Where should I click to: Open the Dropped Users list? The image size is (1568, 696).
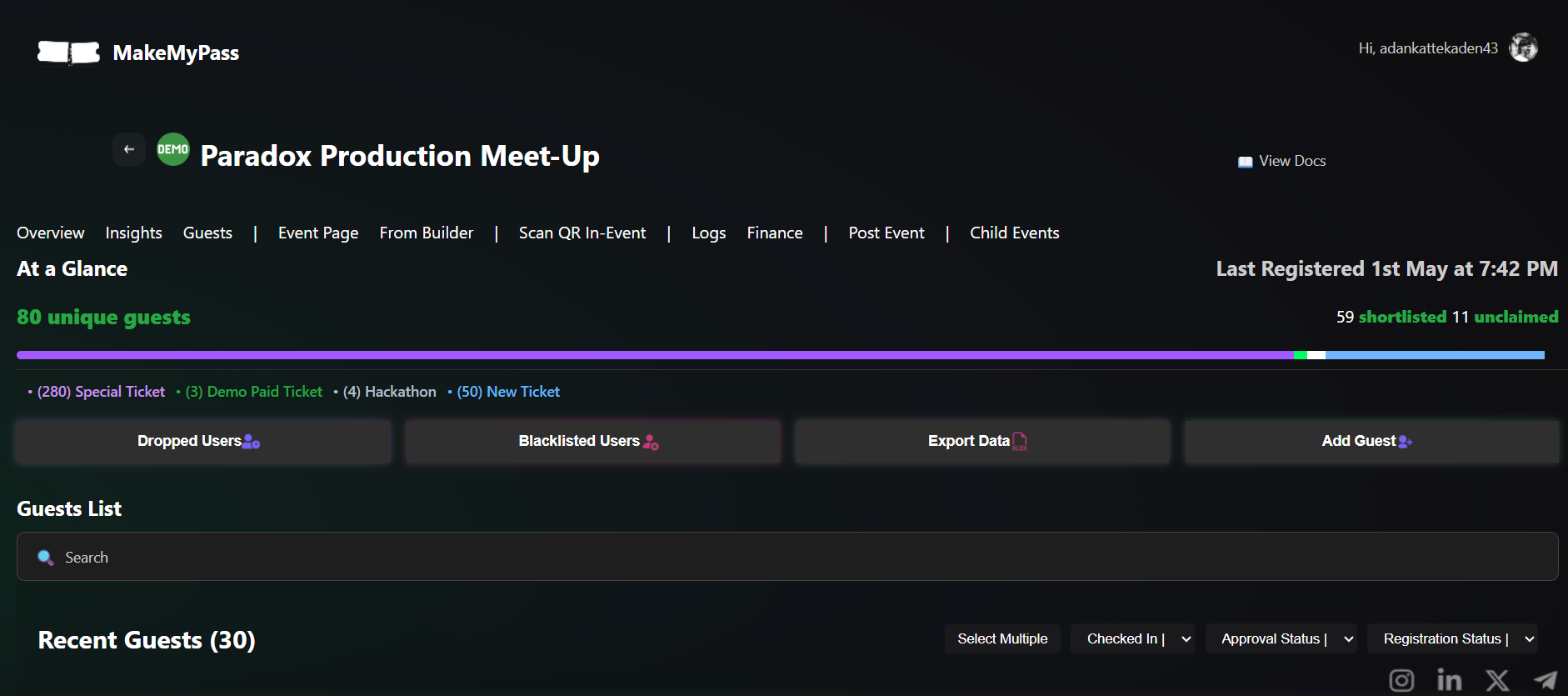click(203, 441)
